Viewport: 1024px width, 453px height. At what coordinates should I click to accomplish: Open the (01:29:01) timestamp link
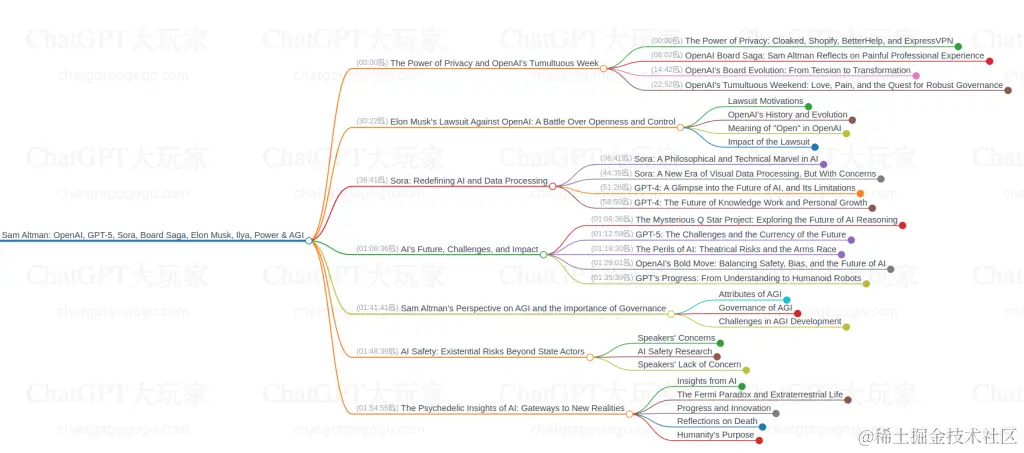(612, 263)
